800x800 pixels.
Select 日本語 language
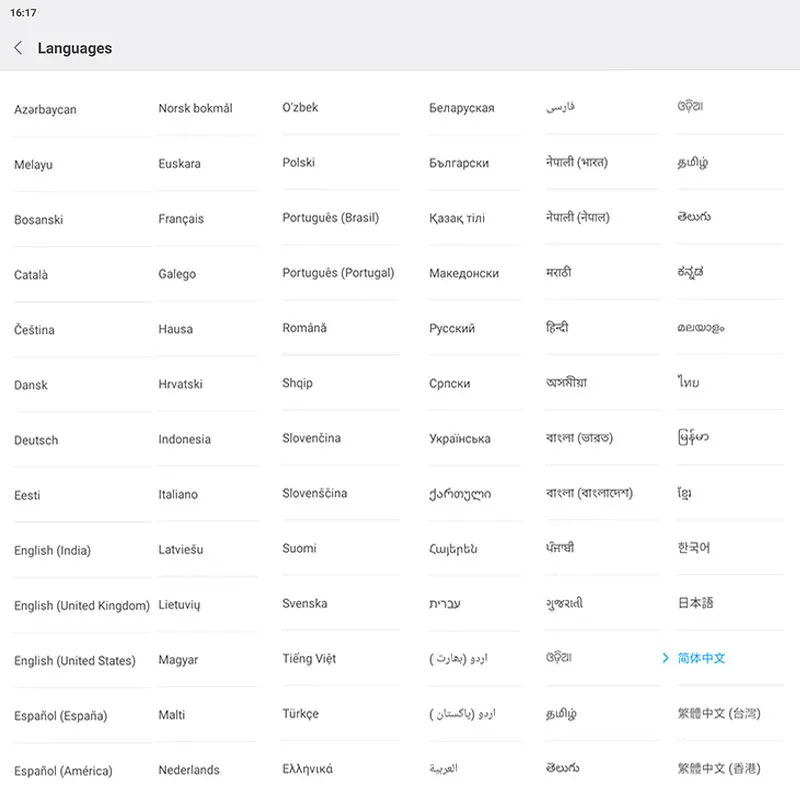tap(696, 604)
